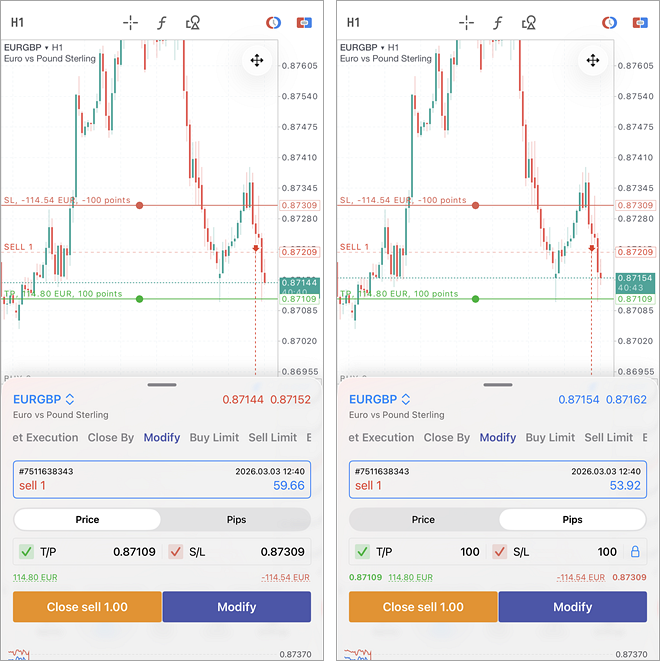Image resolution: width=660 pixels, height=661 pixels.
Task: Open EURGBP symbol selector in left panel
Action: (x=43, y=399)
